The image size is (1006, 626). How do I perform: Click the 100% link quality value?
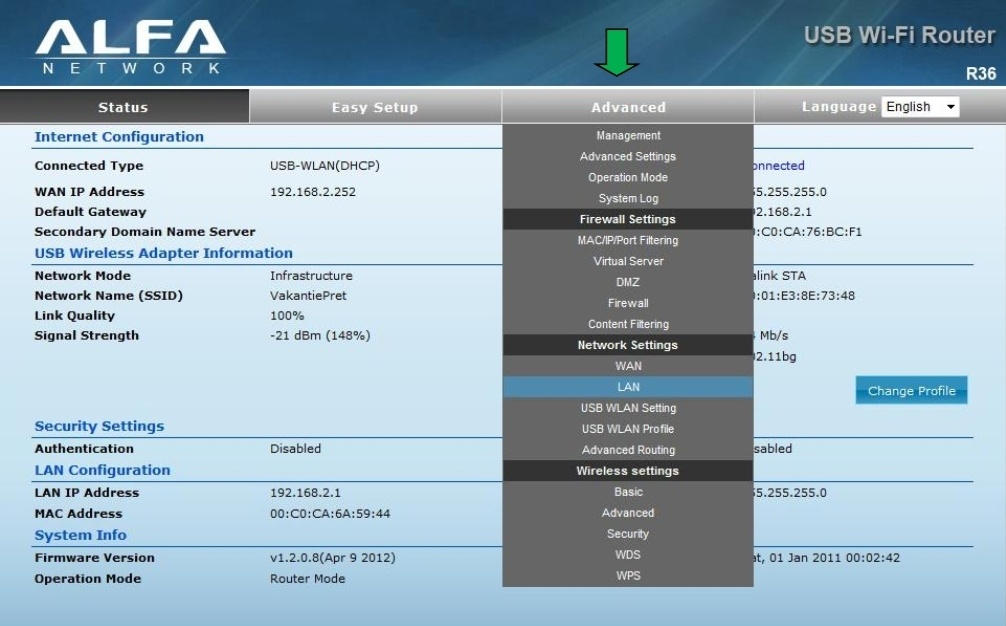click(x=287, y=316)
